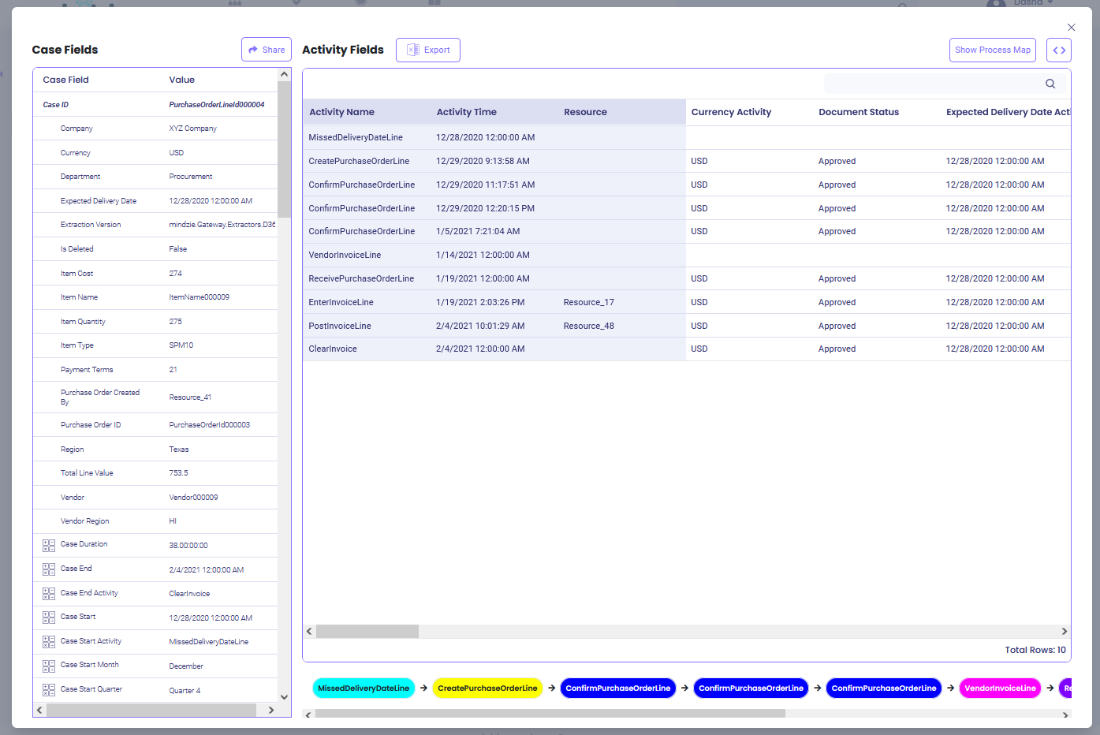
Task: Close the case details dialog
Action: [1072, 27]
